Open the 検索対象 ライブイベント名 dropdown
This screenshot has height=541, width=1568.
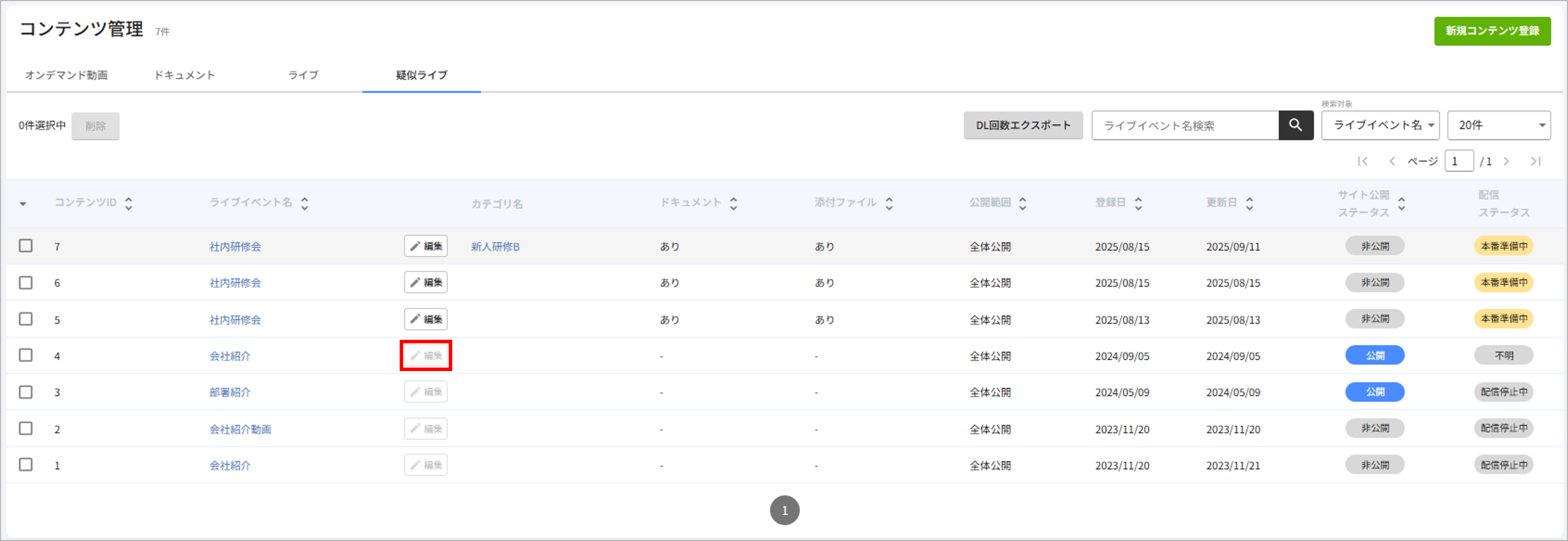coord(1380,125)
